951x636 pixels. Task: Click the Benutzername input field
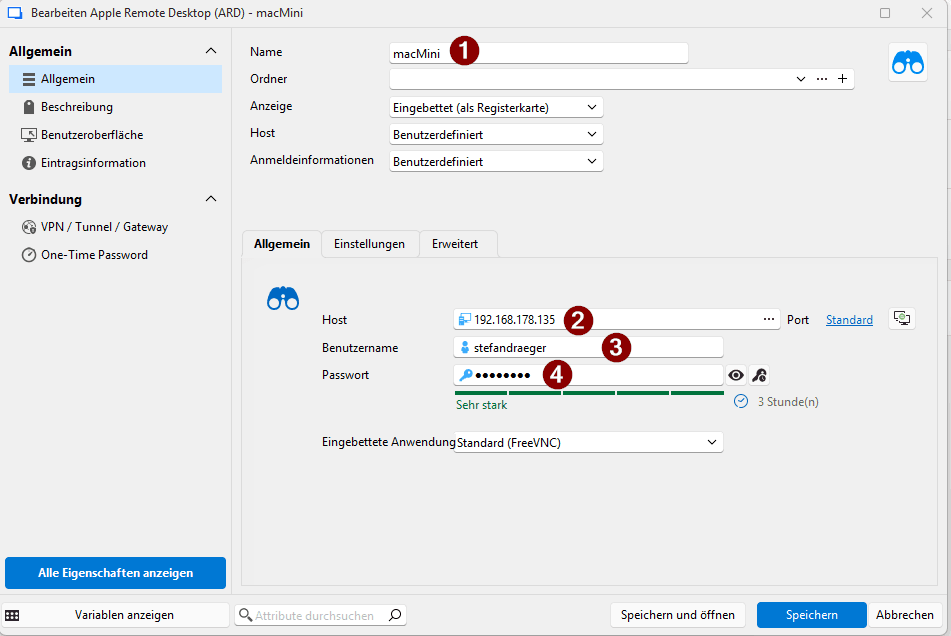(588, 347)
